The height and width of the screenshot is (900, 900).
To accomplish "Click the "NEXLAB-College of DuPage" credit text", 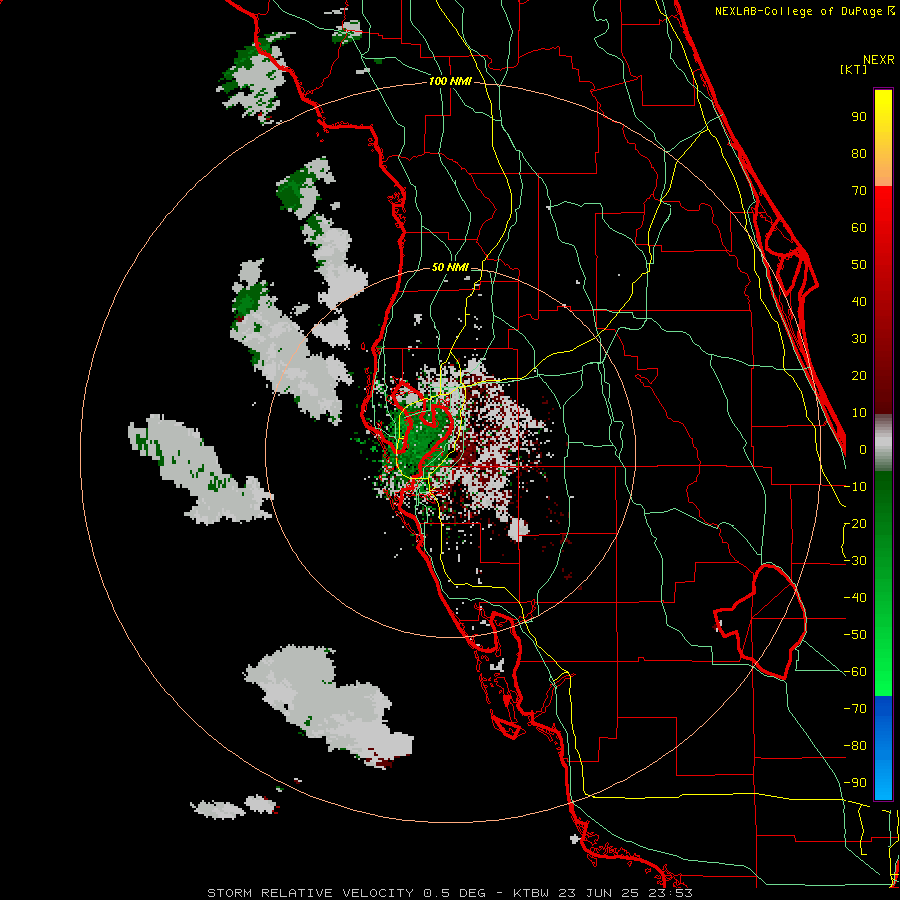I will point(800,11).
